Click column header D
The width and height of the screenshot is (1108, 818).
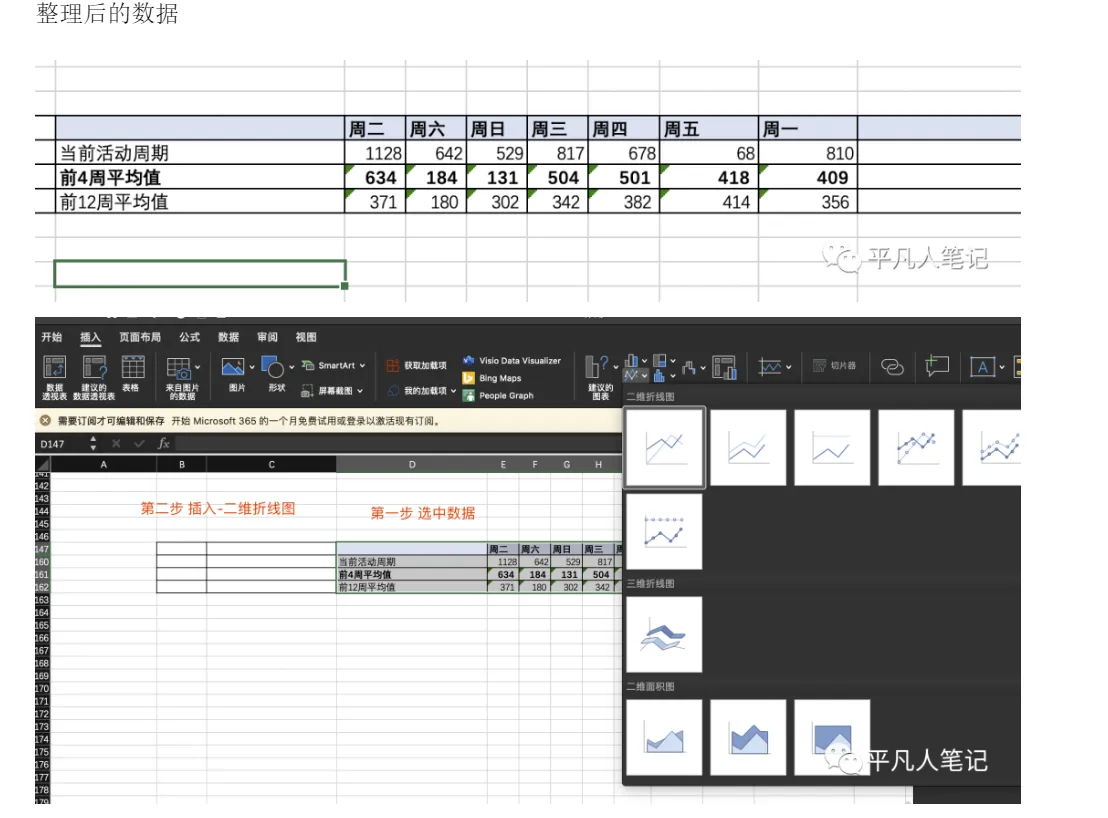412,464
